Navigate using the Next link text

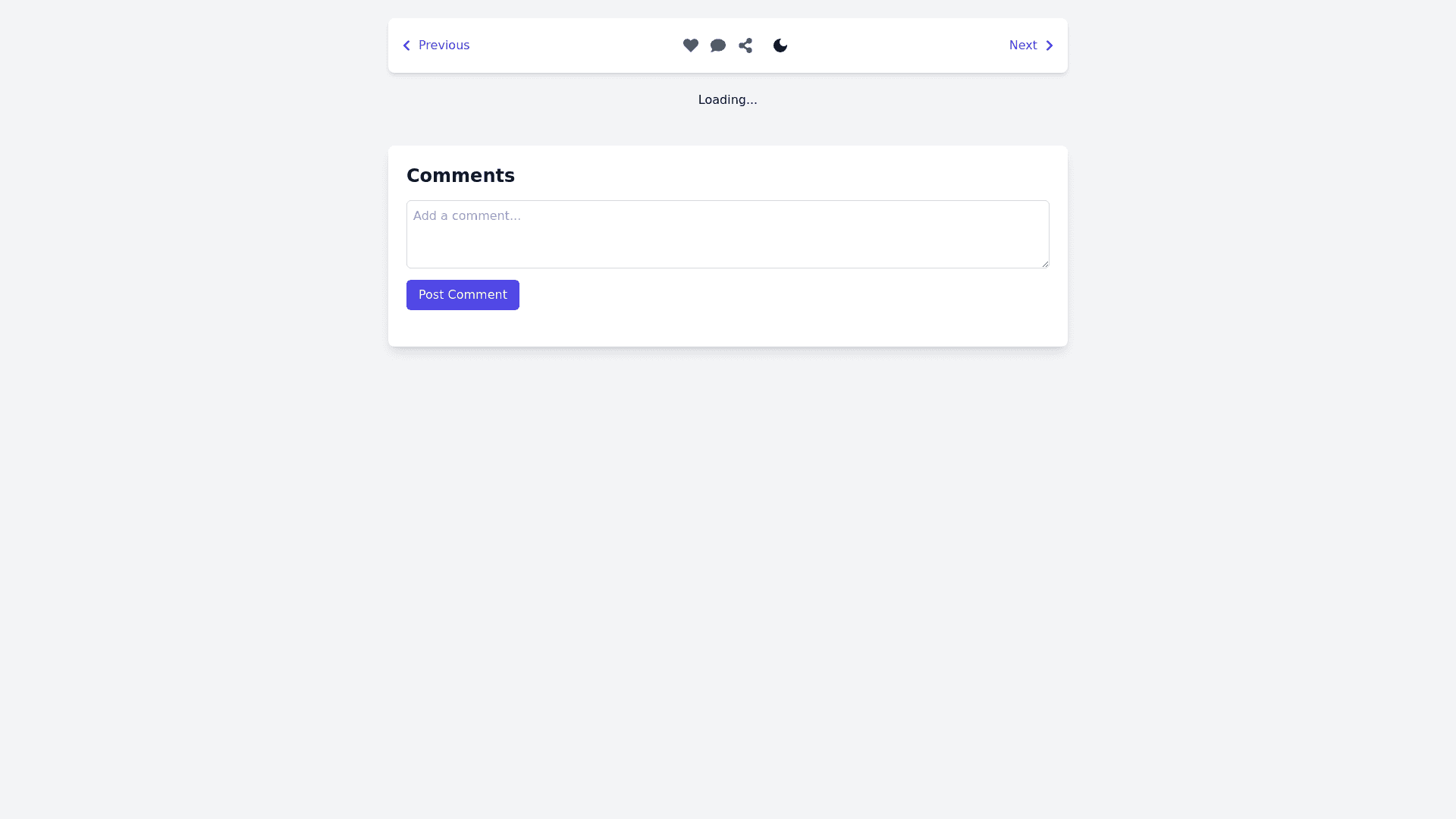pyautogui.click(x=1022, y=45)
